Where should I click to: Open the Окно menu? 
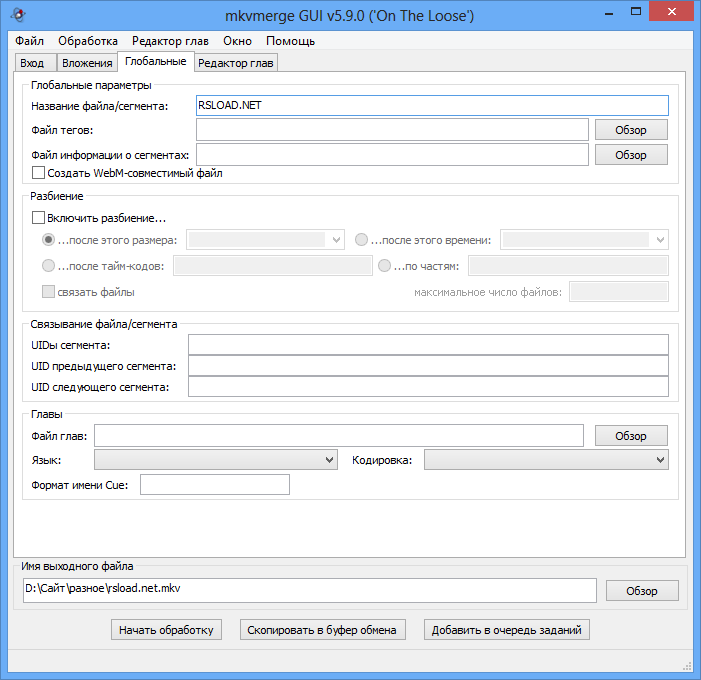pos(237,41)
